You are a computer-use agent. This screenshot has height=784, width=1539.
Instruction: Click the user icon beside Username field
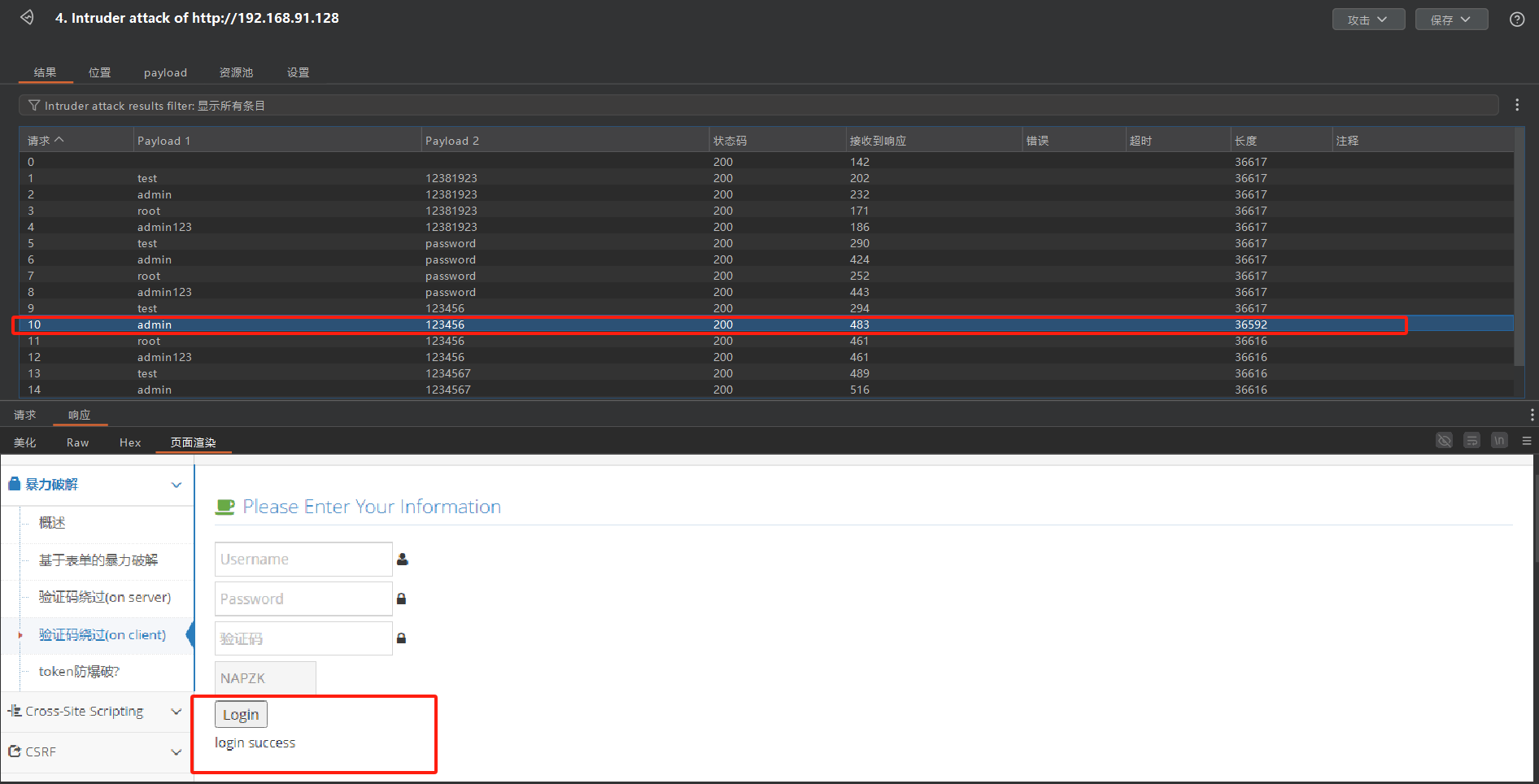(402, 560)
